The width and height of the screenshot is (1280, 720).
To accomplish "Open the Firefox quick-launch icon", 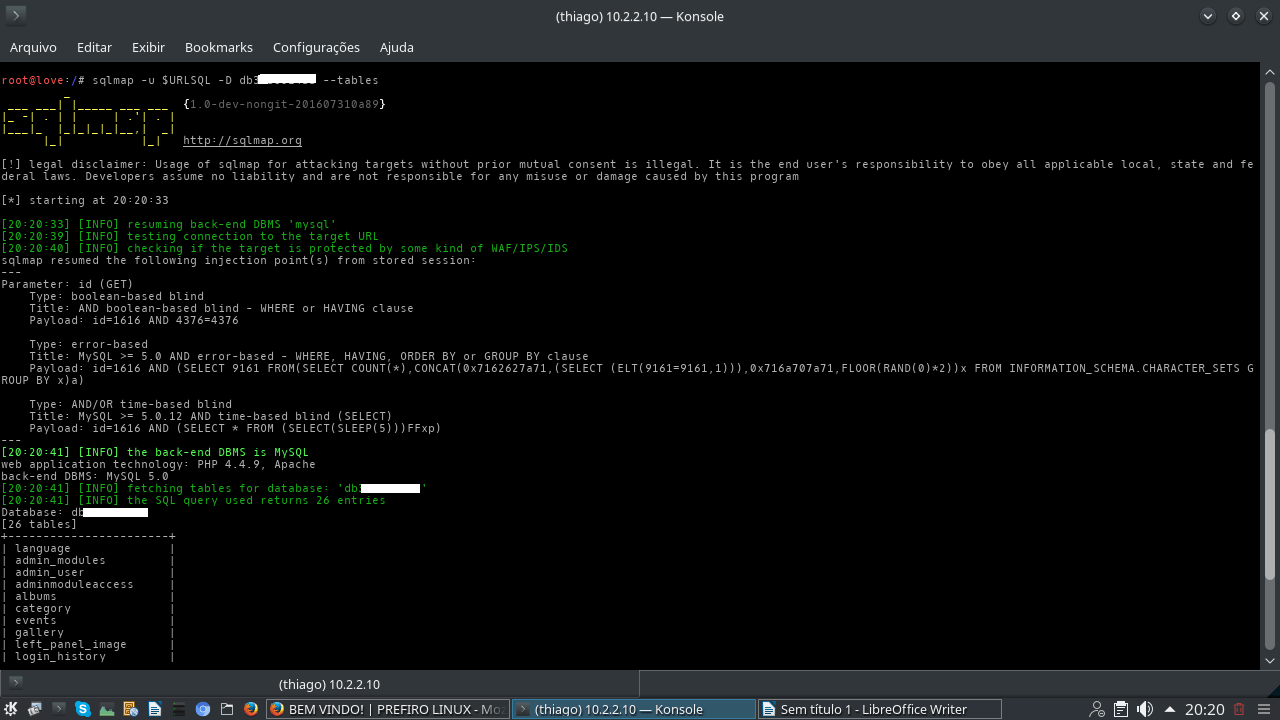I will pos(251,709).
